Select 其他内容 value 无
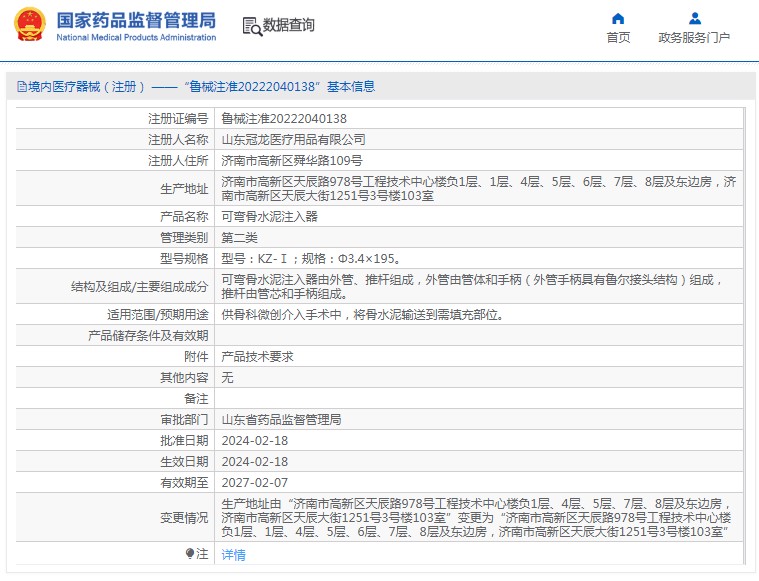The height and width of the screenshot is (581, 759). coord(228,377)
